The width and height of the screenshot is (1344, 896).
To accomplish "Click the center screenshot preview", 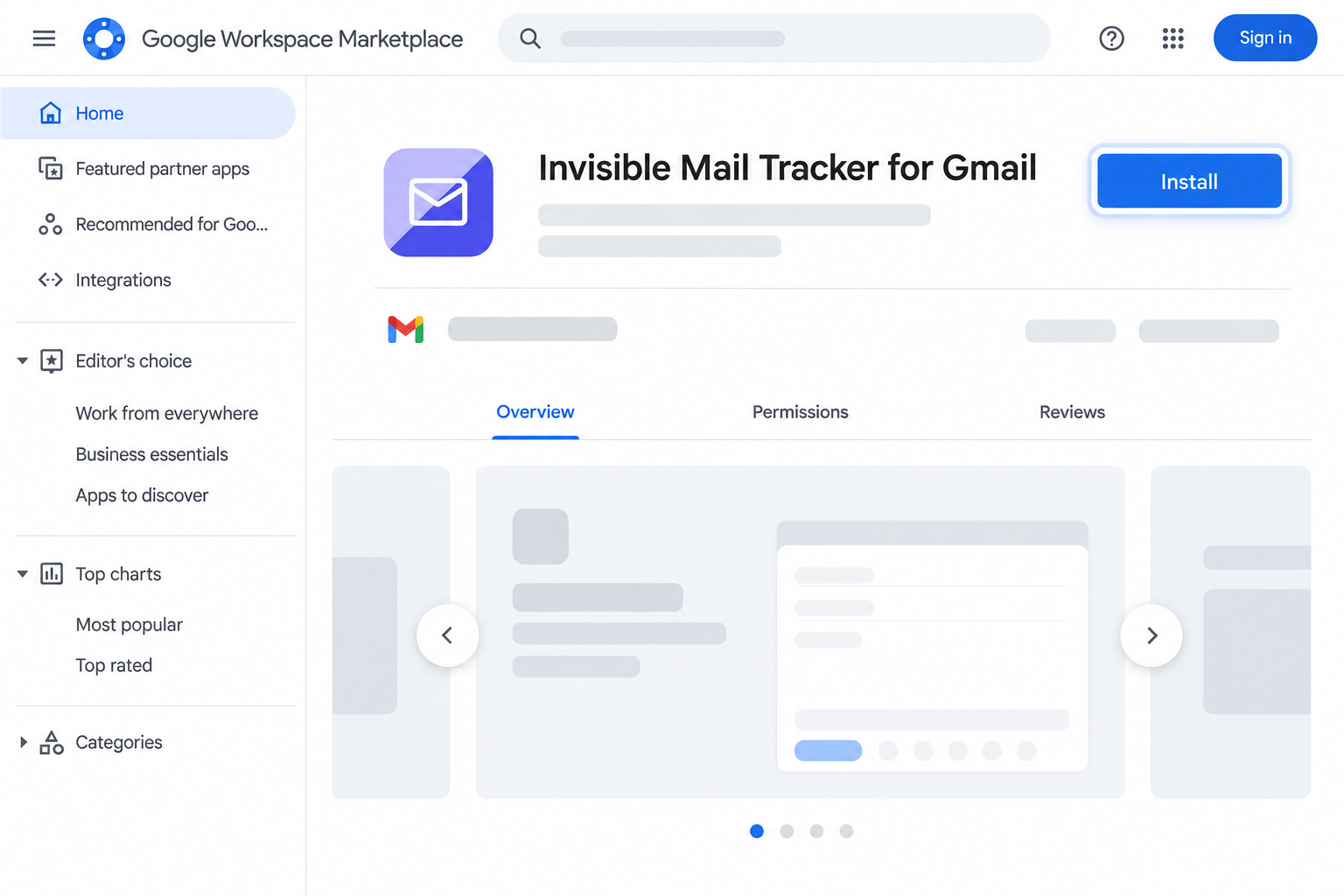I will [x=800, y=632].
